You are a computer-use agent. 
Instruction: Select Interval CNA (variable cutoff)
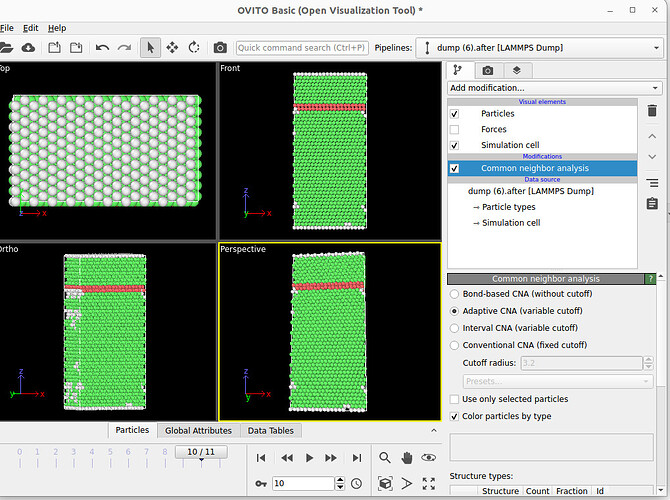(455, 328)
